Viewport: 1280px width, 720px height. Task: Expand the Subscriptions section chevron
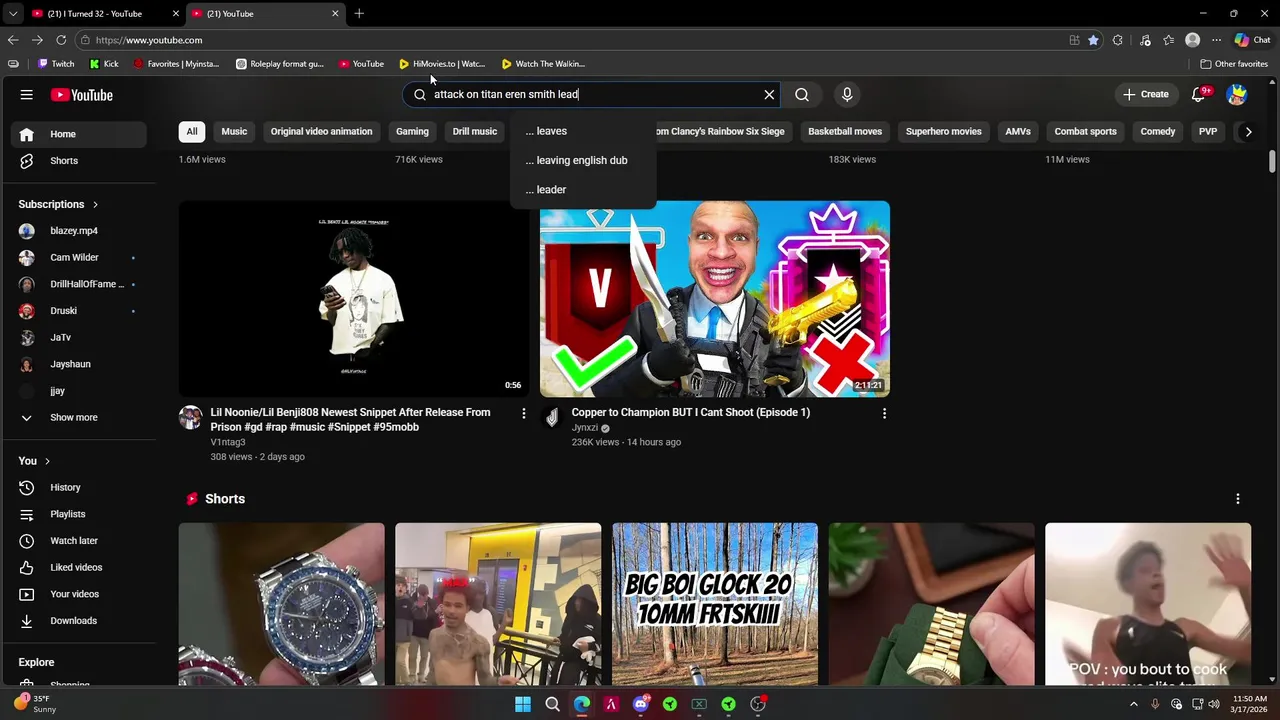pyautogui.click(x=95, y=204)
